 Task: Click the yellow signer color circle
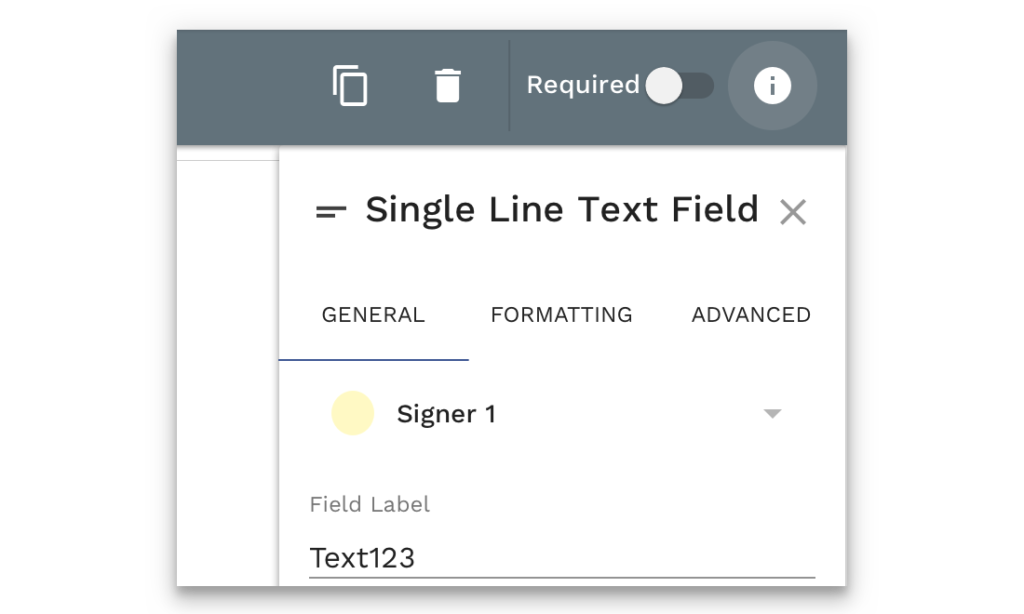pyautogui.click(x=353, y=414)
